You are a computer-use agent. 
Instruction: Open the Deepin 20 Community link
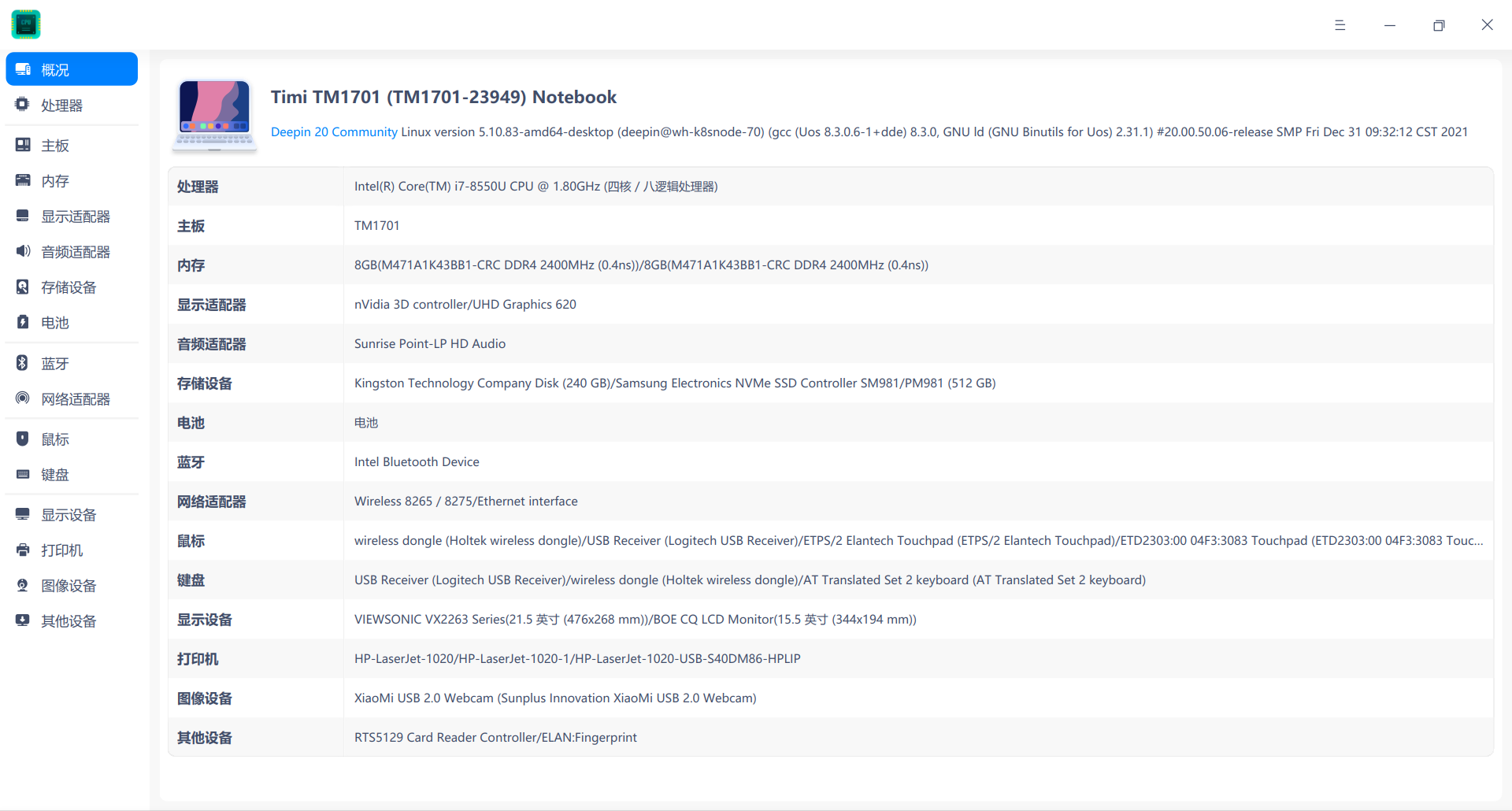coord(334,131)
